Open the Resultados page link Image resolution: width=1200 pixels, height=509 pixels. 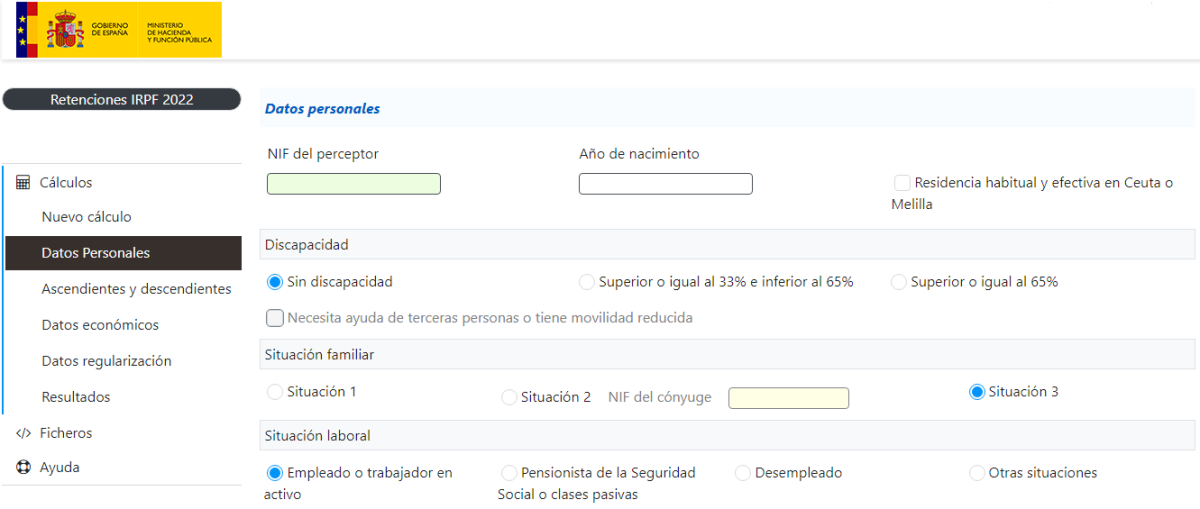click(76, 397)
